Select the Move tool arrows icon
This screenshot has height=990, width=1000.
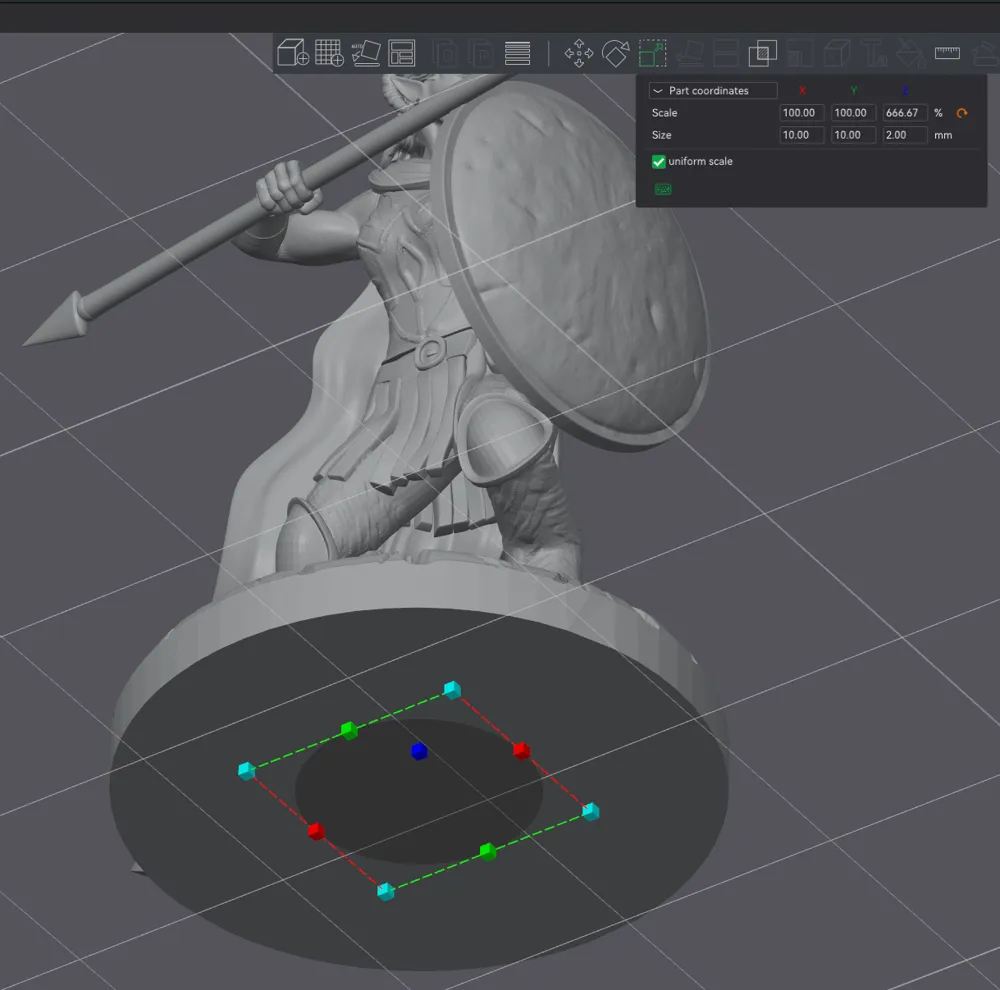[578, 54]
